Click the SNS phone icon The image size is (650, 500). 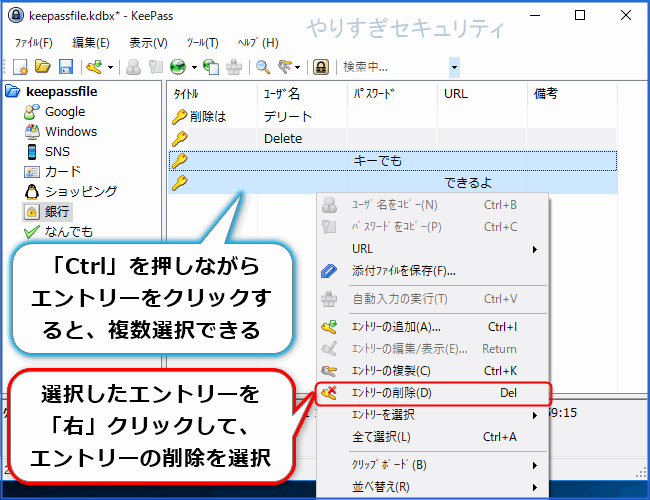point(32,151)
